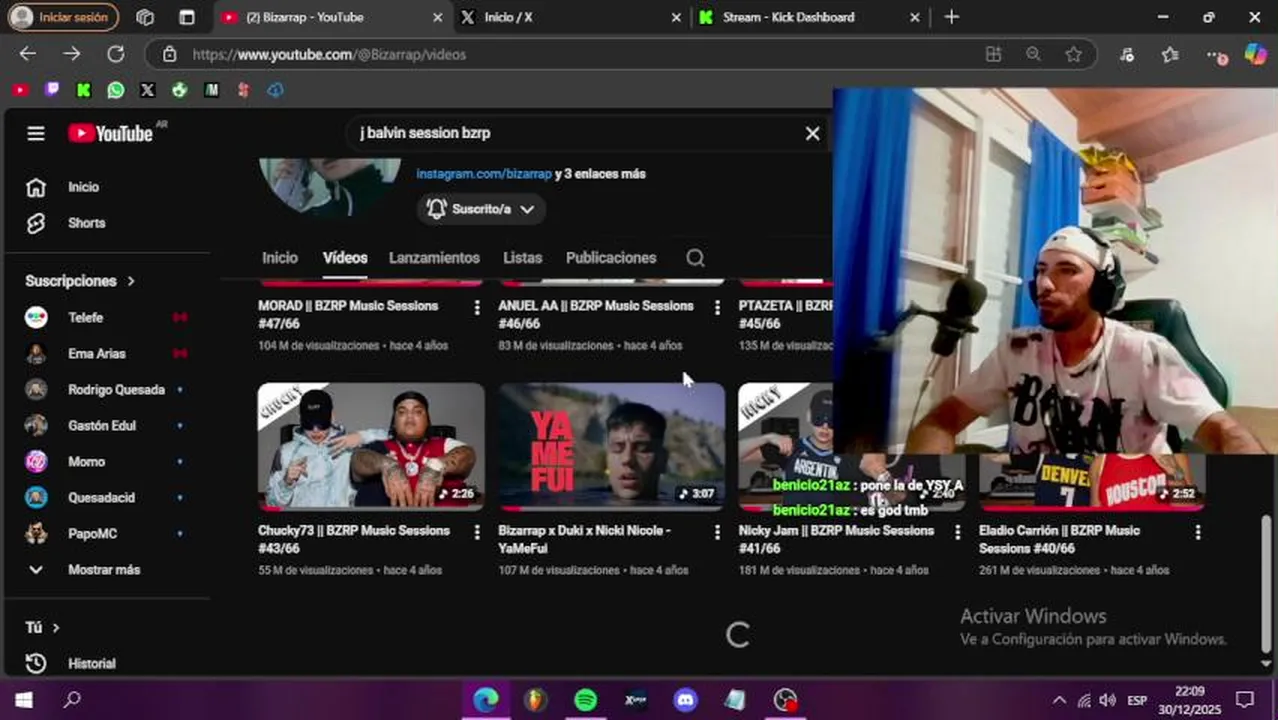The image size is (1278, 720).
Task: Open the YouTube hamburger guide menu
Action: (36, 133)
